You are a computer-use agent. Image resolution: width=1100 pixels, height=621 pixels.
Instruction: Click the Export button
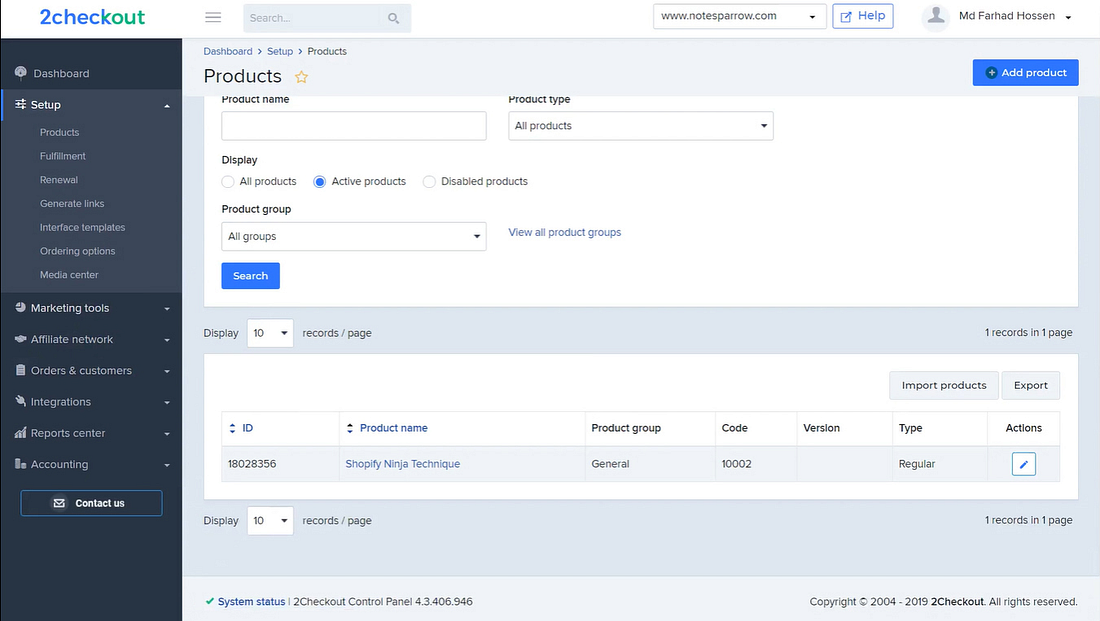pyautogui.click(x=1030, y=385)
